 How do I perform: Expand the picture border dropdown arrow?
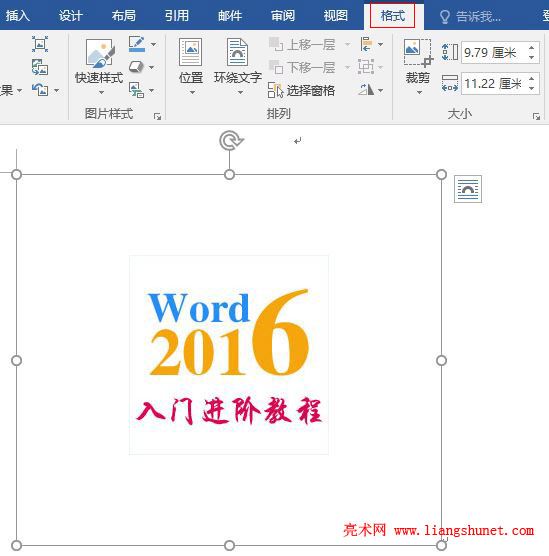[x=153, y=44]
